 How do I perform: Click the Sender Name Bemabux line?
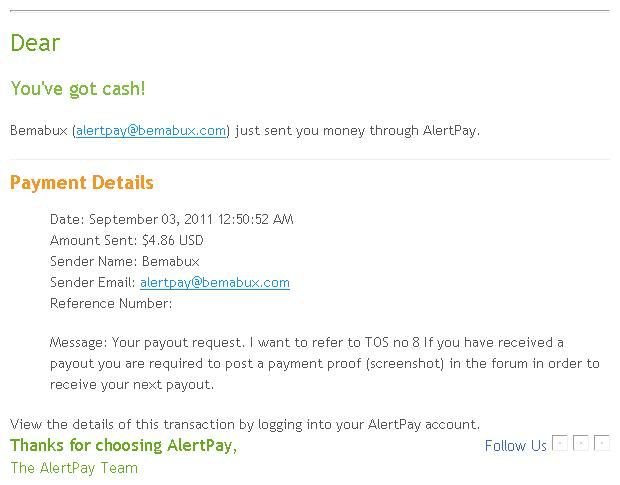pyautogui.click(x=125, y=261)
